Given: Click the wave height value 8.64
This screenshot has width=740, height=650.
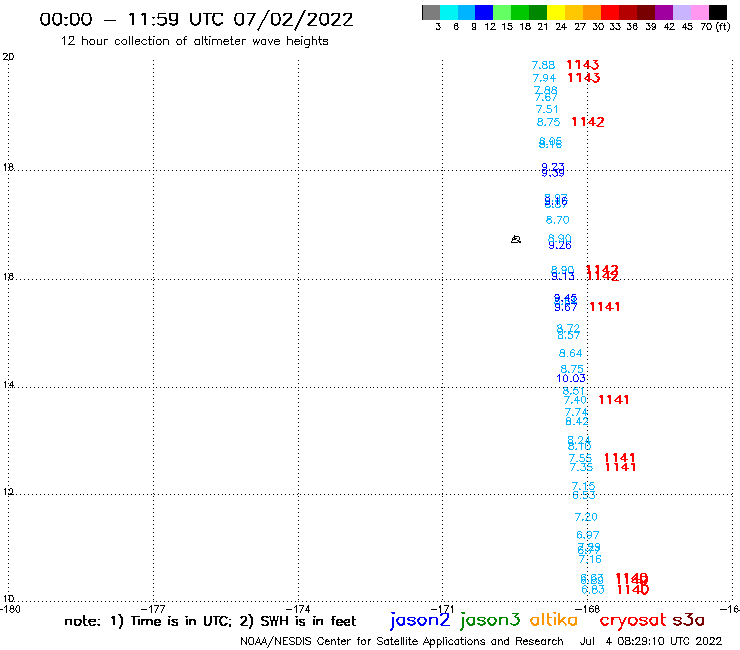Looking at the screenshot, I should 571,353.
